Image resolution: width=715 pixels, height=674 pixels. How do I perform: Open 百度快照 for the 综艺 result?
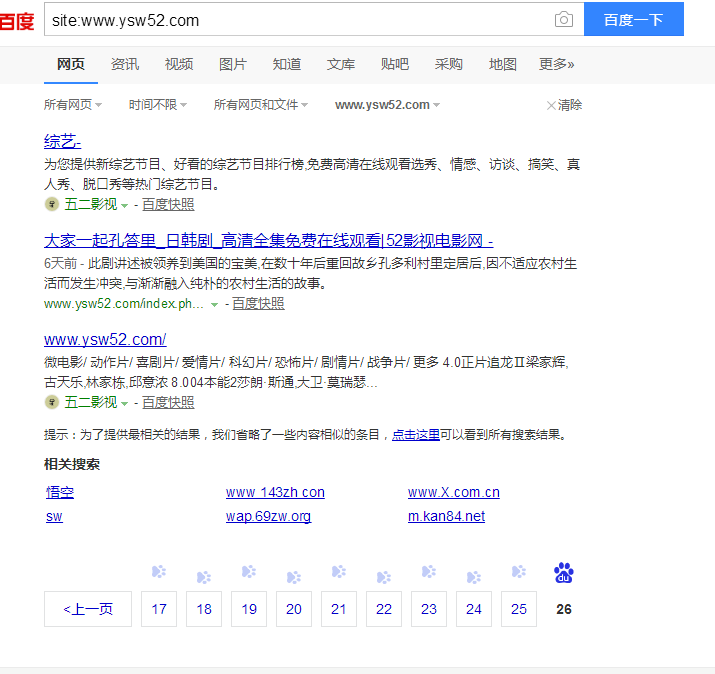[x=168, y=204]
